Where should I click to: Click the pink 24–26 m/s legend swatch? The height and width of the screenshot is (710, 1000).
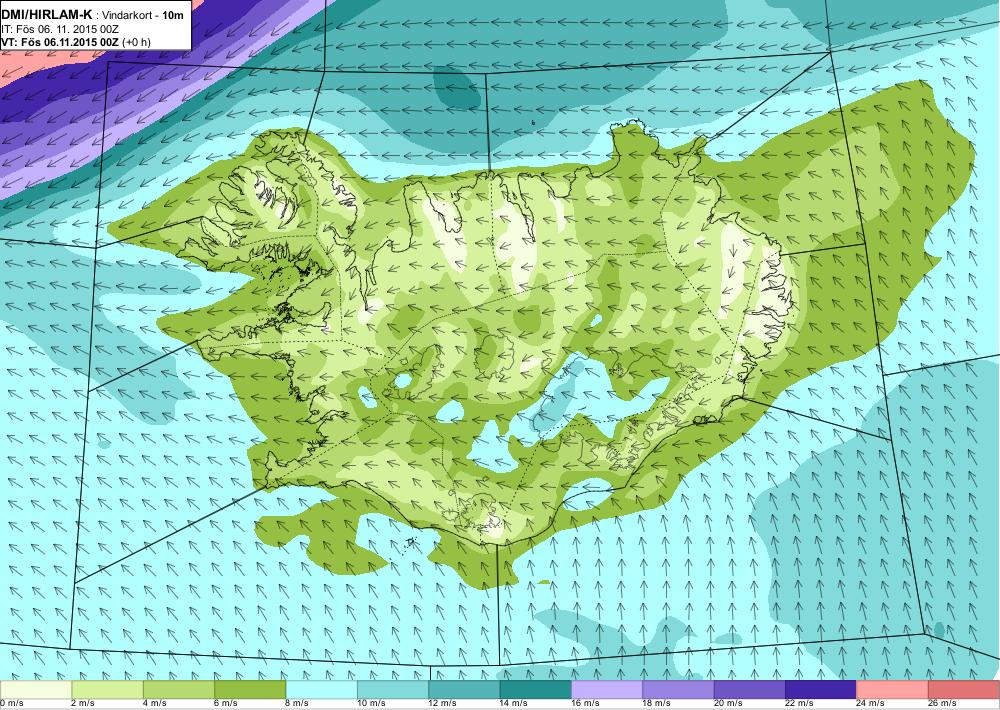(892, 689)
